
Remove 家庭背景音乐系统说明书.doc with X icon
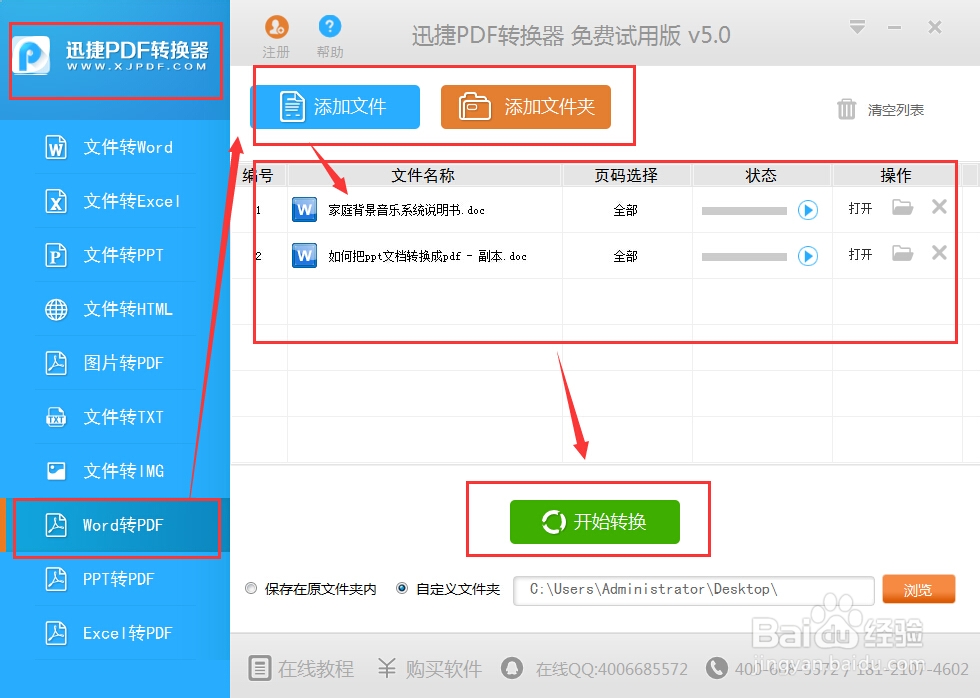click(x=939, y=207)
